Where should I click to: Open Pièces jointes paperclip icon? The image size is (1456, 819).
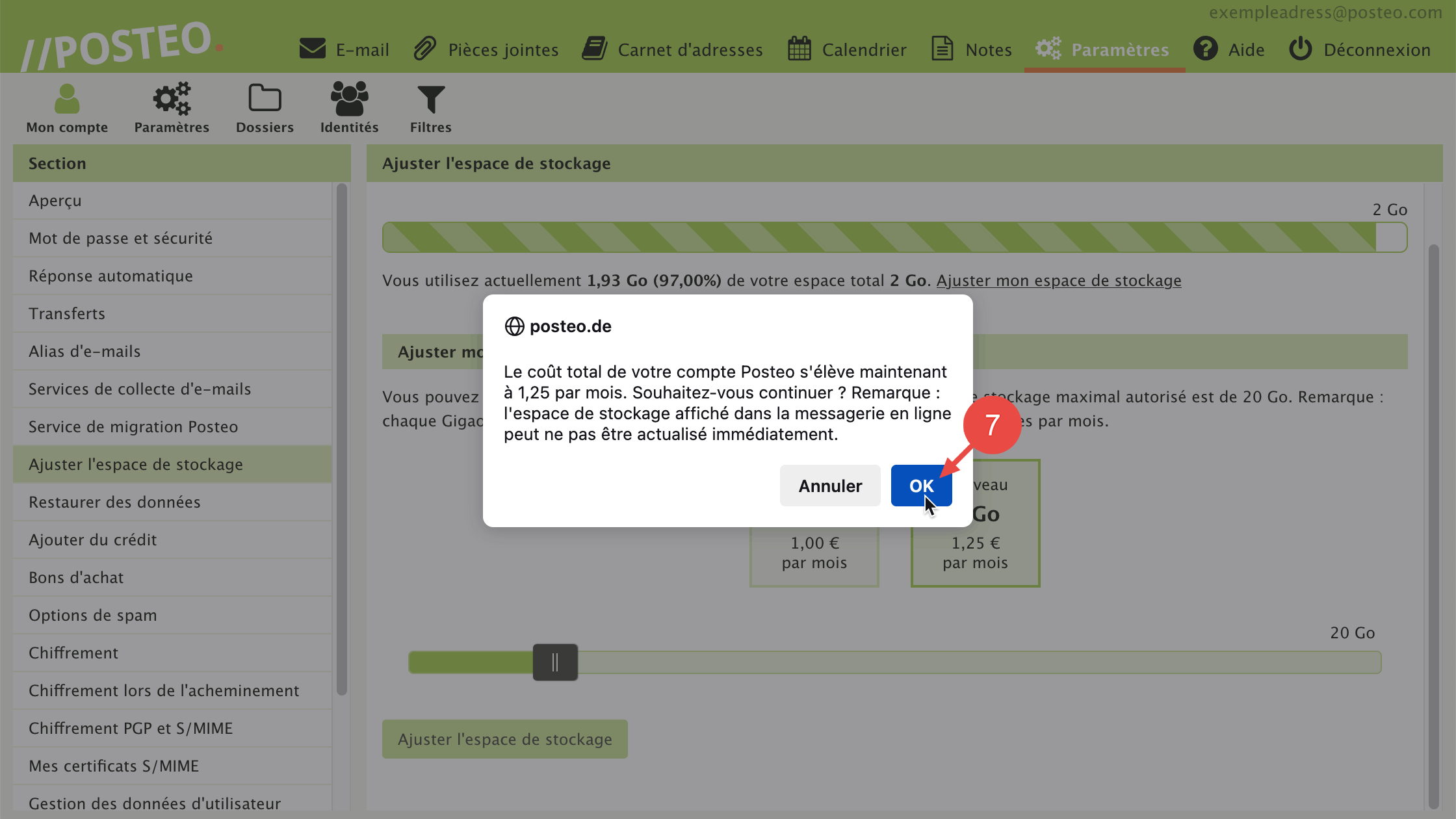click(x=425, y=49)
